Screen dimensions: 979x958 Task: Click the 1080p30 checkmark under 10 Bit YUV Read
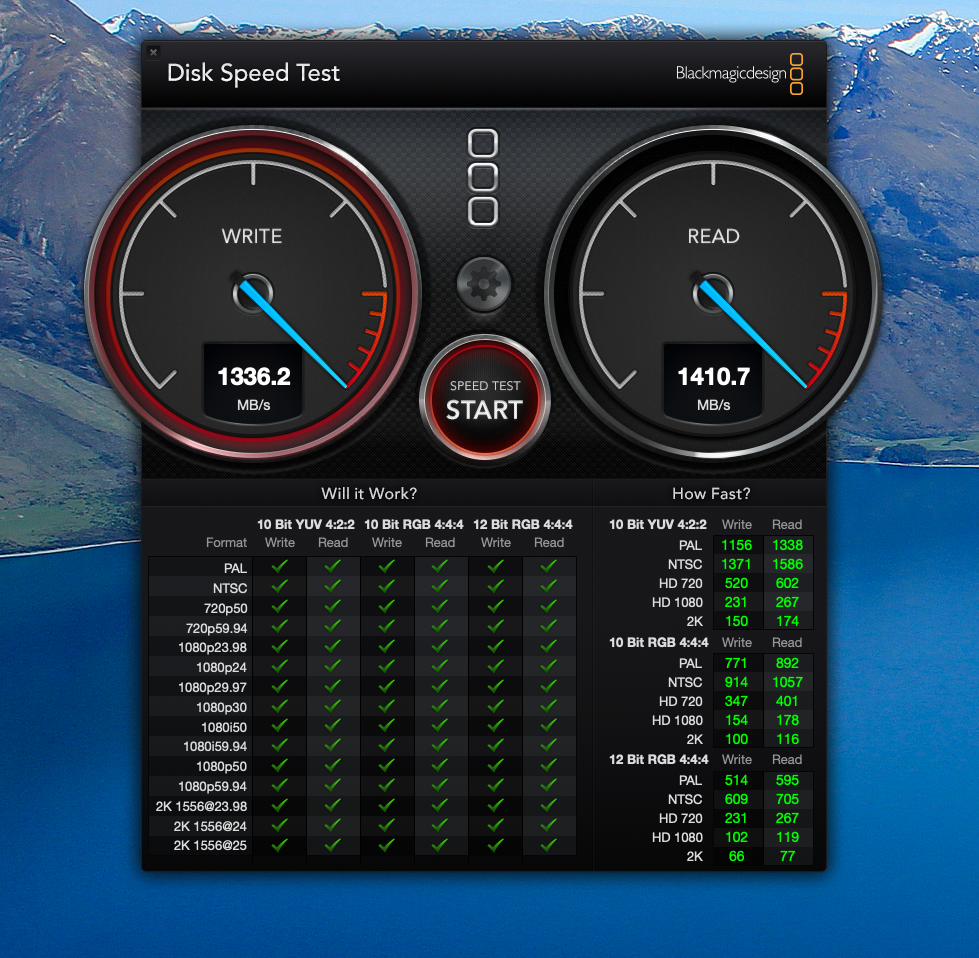click(x=333, y=706)
